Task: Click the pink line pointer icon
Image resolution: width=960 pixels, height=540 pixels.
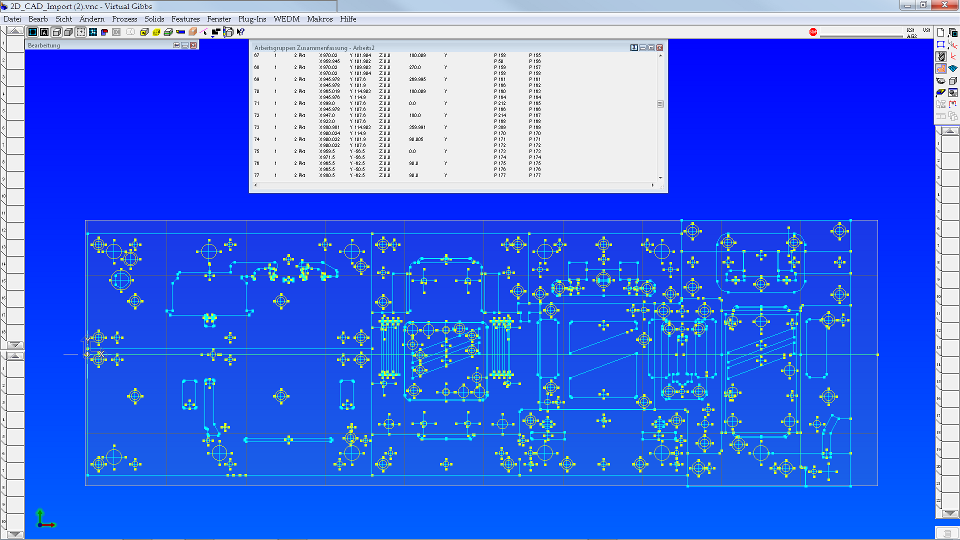Action: (x=203, y=32)
